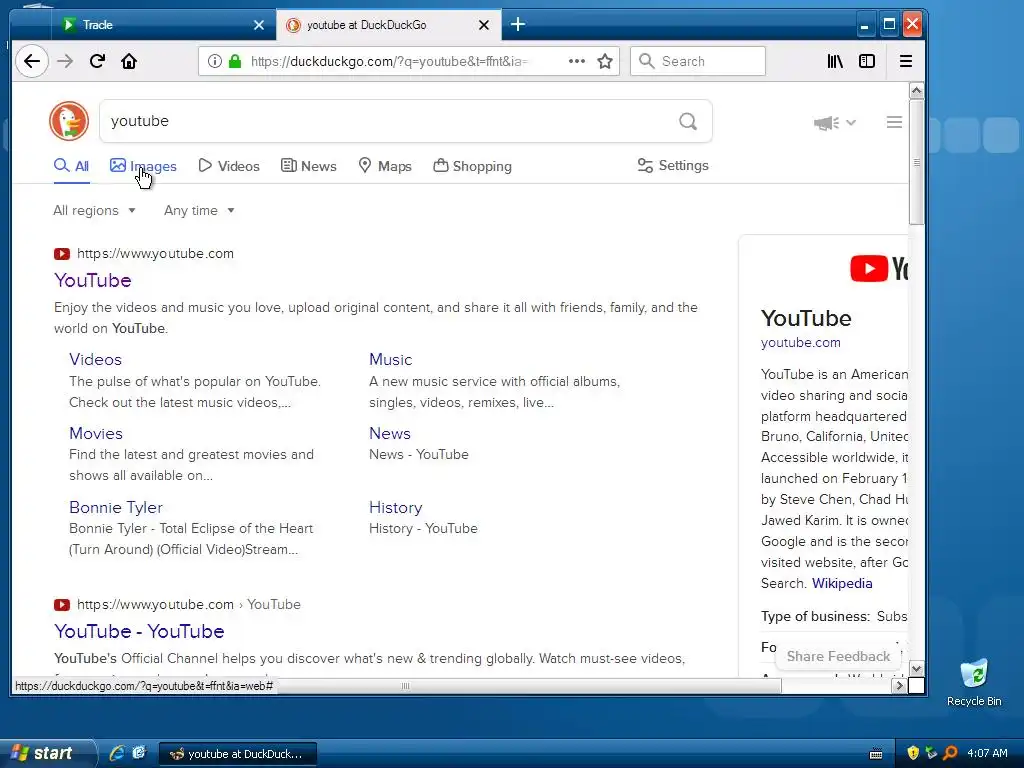Open the Movies sitelink

(x=96, y=433)
